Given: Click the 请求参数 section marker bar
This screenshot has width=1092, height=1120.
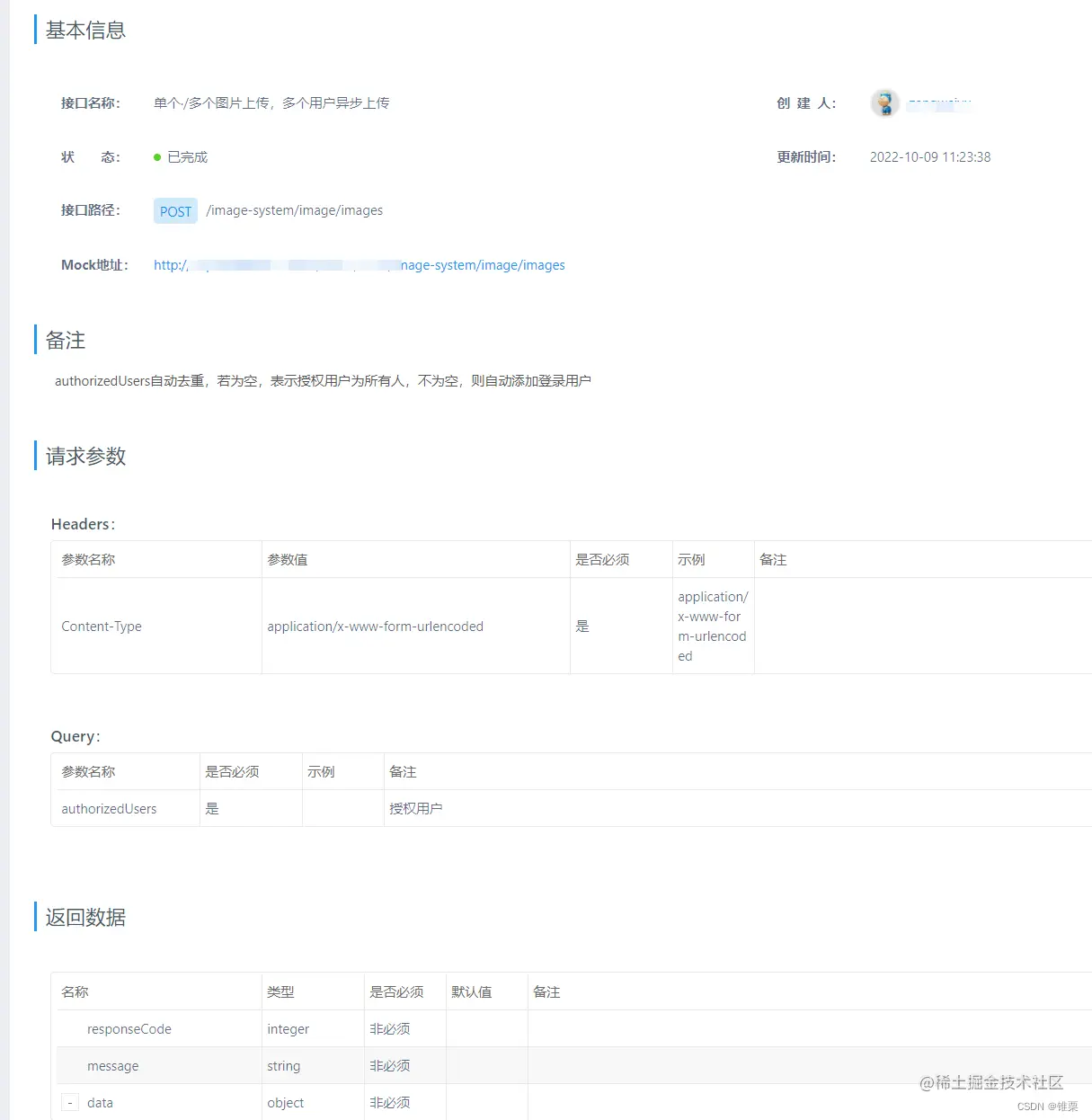Looking at the screenshot, I should point(34,456).
